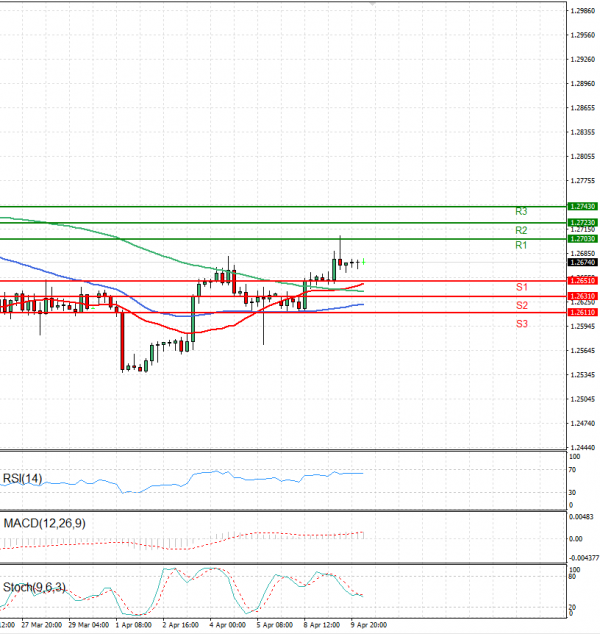The width and height of the screenshot is (600, 634).
Task: Click the -0.004377 MACD scale value
Action: (x=584, y=558)
